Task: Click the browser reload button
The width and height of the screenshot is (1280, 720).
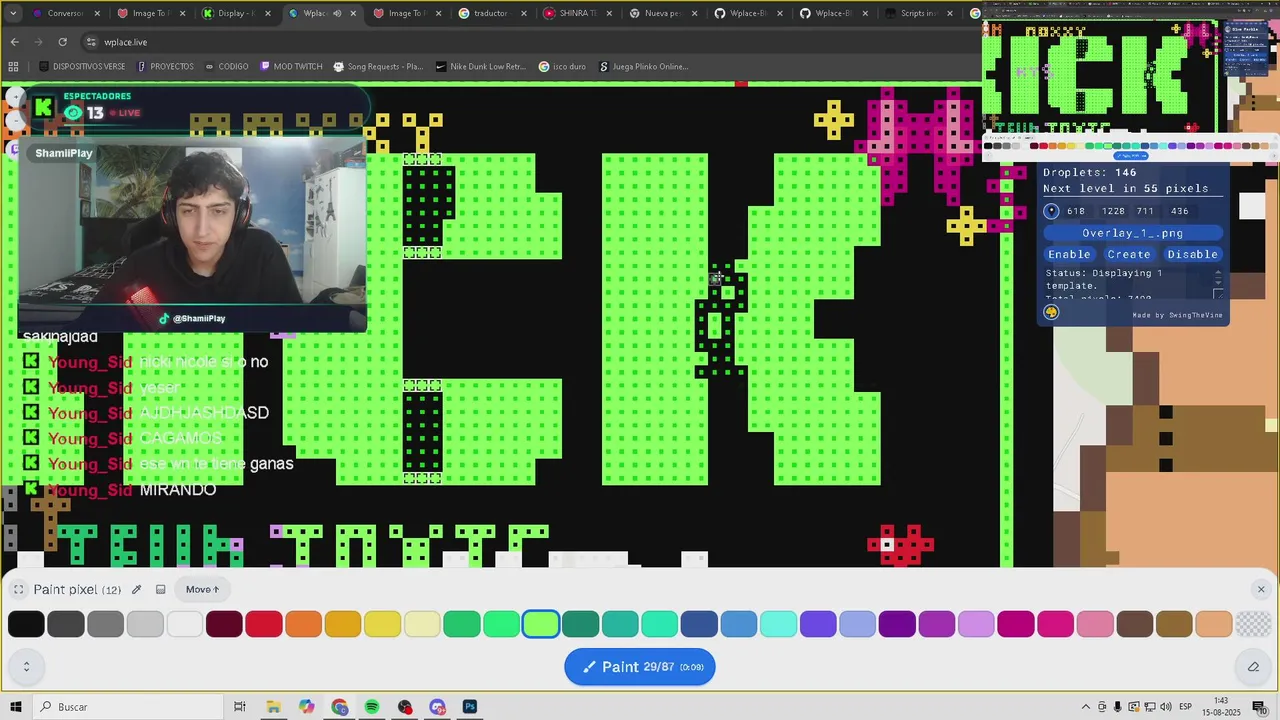Action: pos(62,42)
